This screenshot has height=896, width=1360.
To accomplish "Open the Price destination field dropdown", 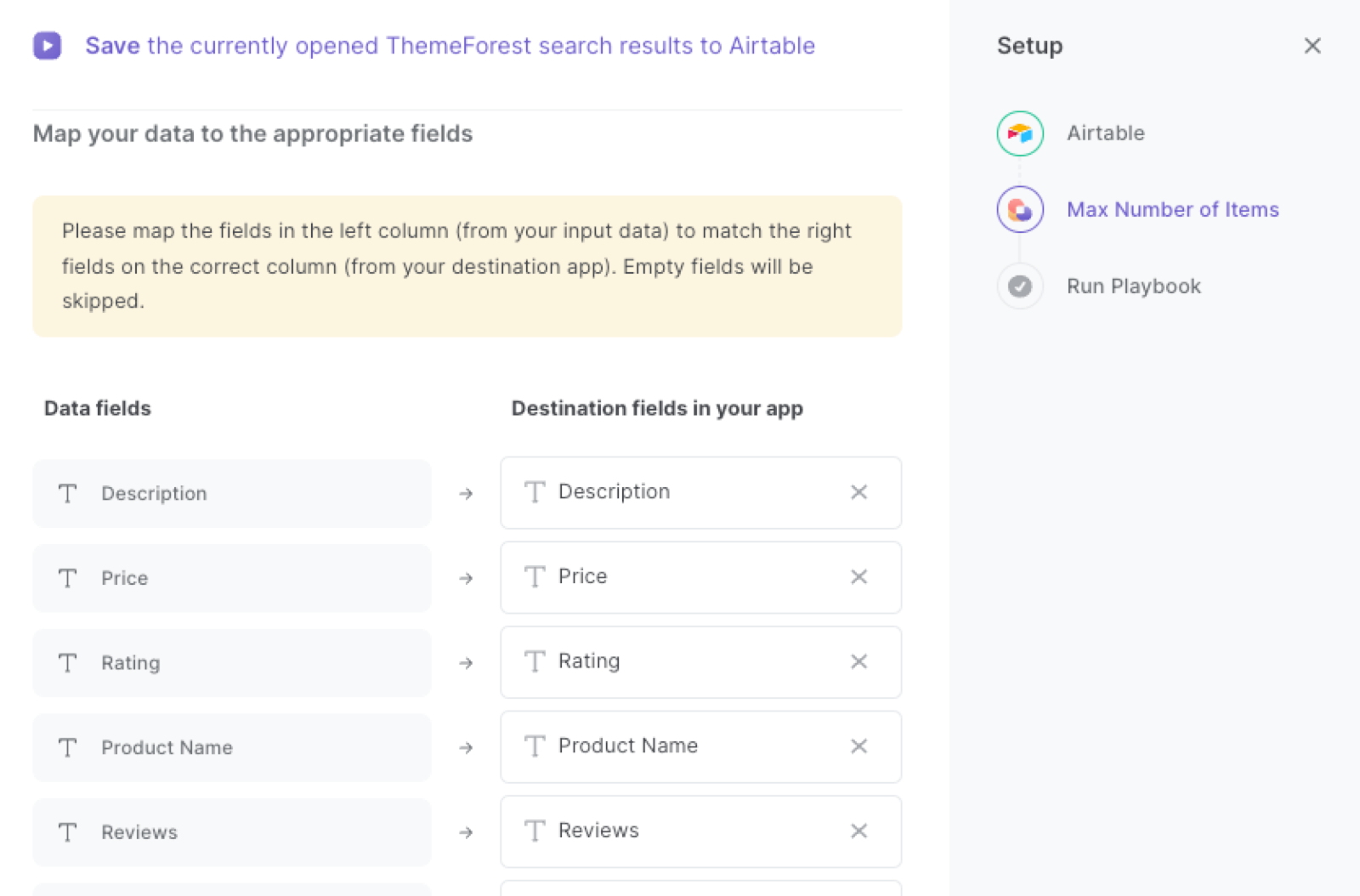I will click(700, 577).
